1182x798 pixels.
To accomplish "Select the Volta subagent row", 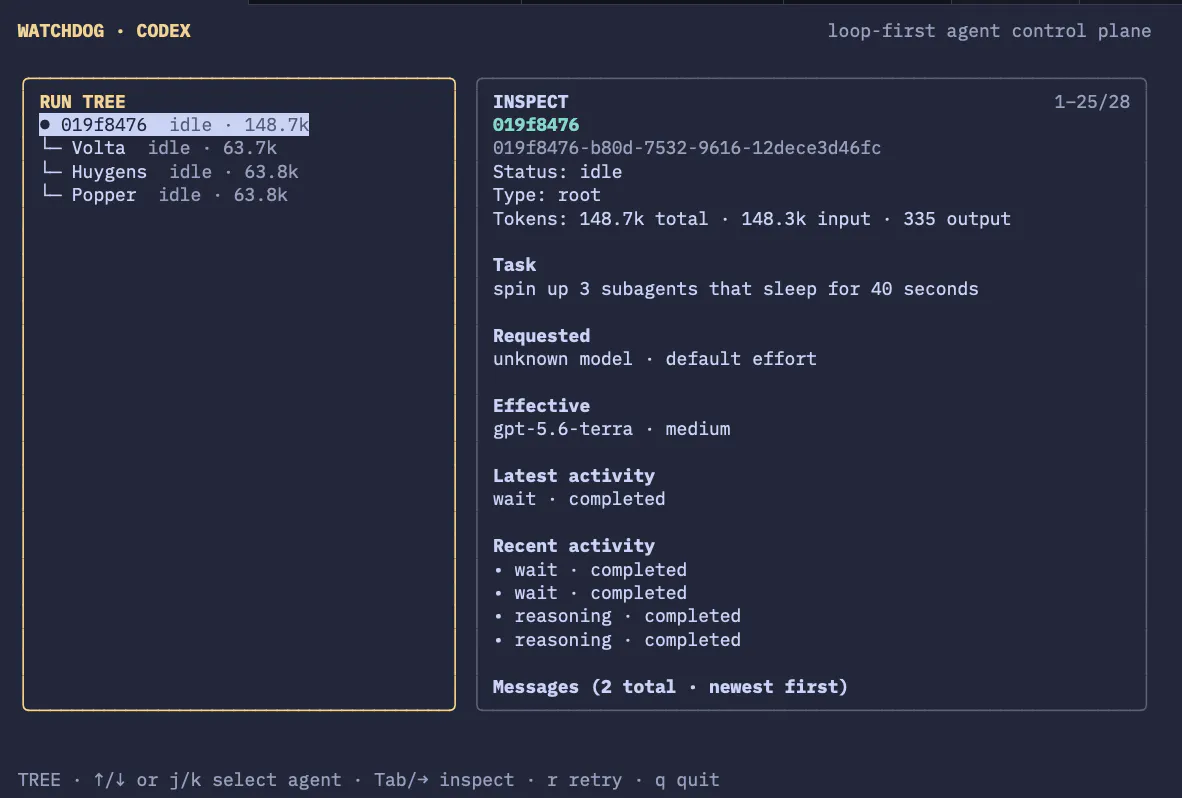I will 159,148.
